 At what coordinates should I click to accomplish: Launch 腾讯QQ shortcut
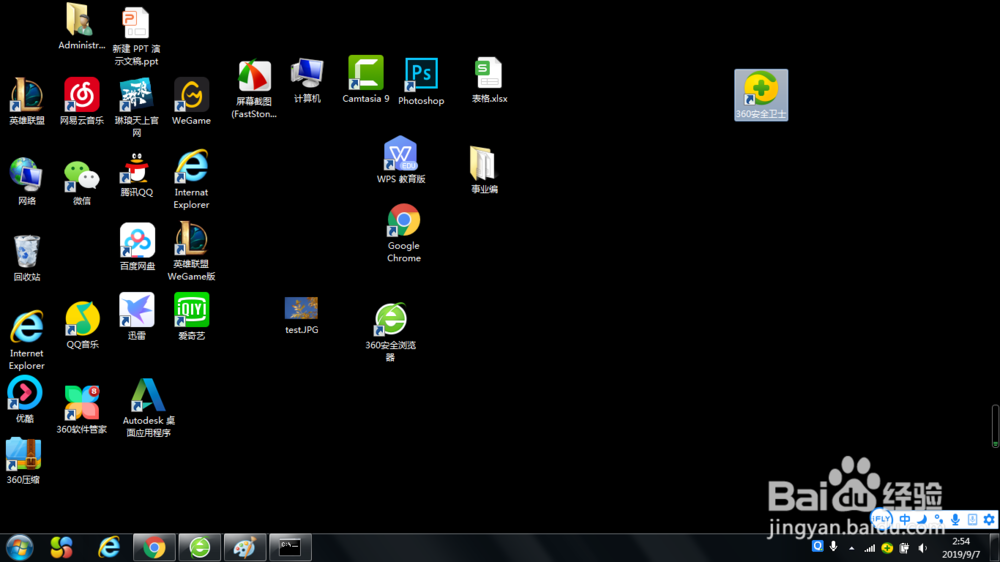(136, 174)
